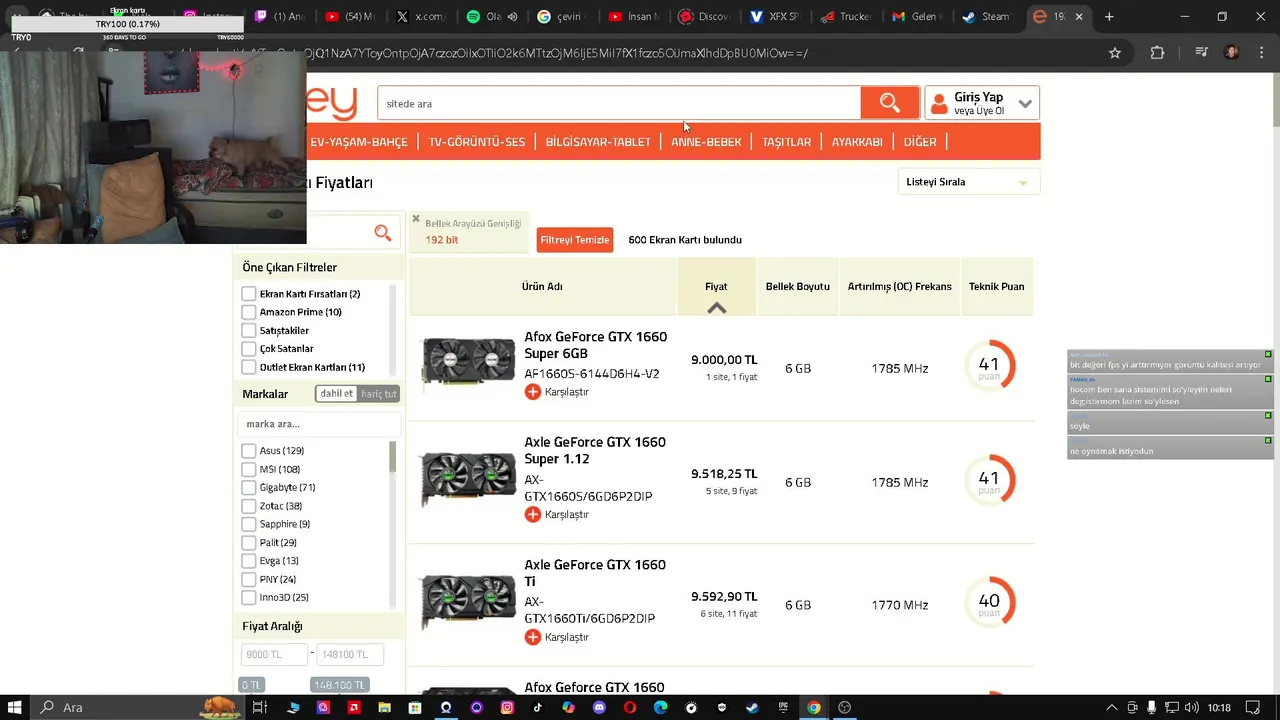The image size is (1280, 720).
Task: Click the maximum price slider handle 148.100 TL
Action: 339,685
